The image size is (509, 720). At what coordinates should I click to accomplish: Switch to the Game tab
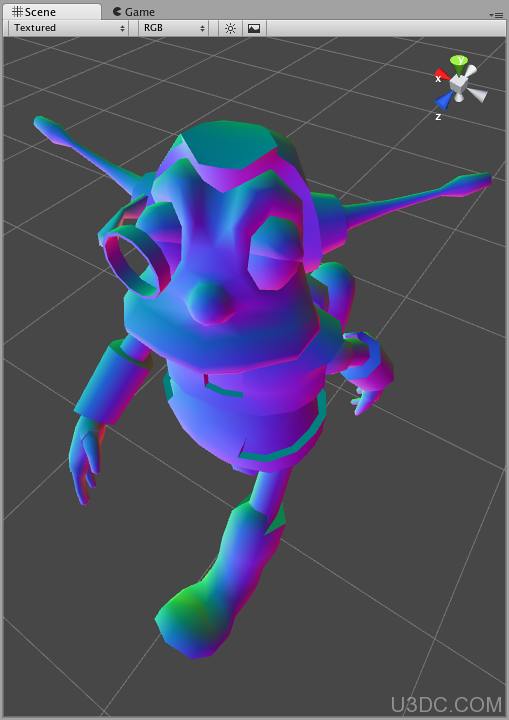(x=134, y=12)
